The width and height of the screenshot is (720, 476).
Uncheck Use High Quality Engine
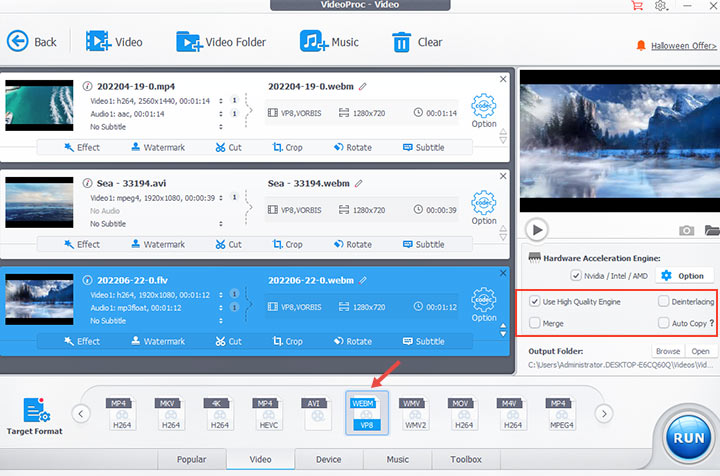(534, 301)
